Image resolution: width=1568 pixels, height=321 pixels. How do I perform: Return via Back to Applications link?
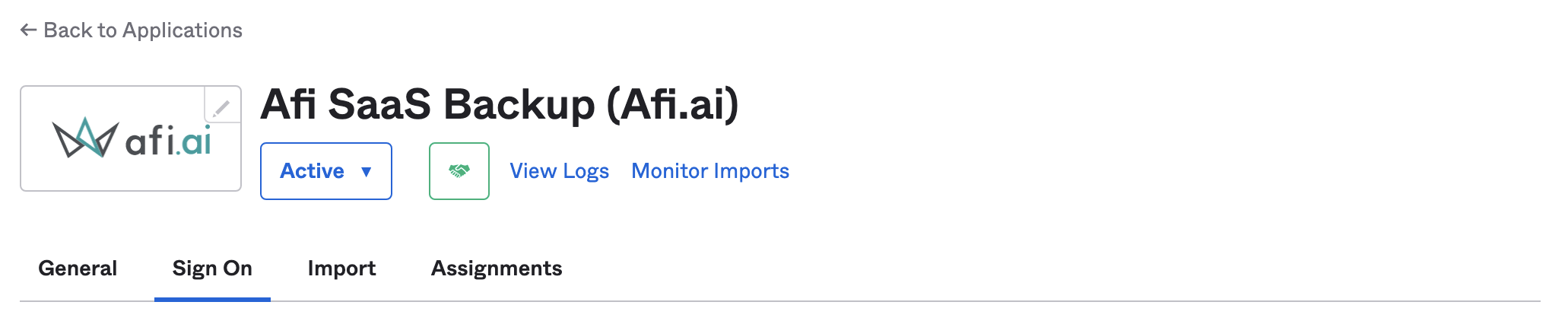point(142,30)
